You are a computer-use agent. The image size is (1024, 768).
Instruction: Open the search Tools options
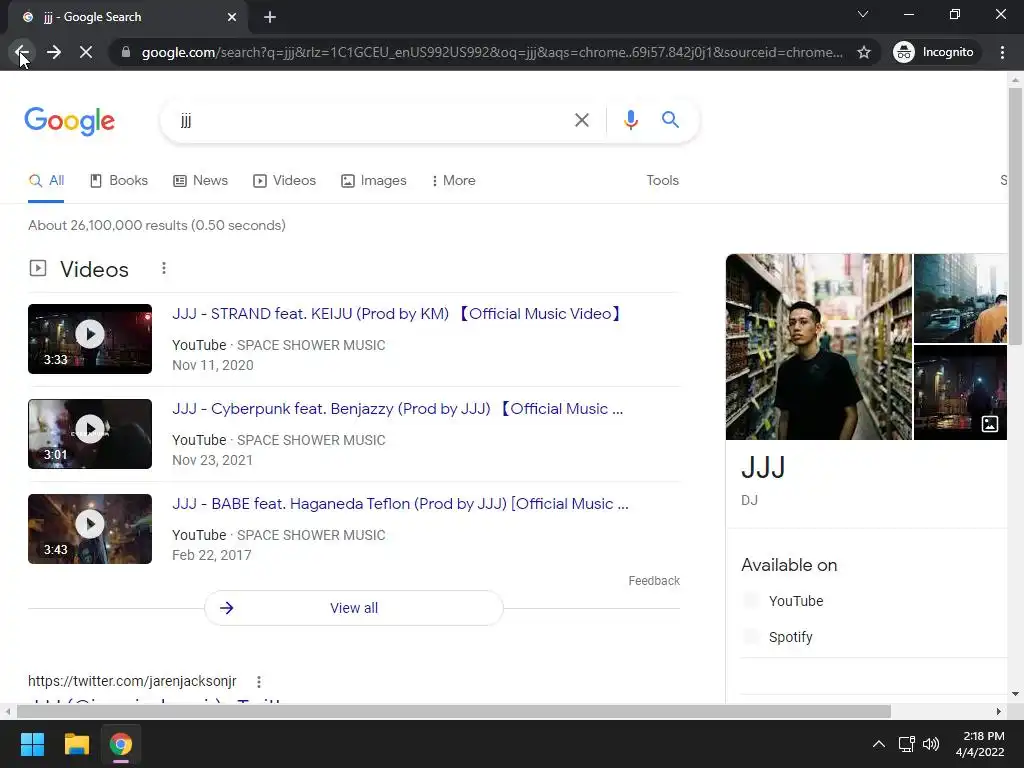[x=662, y=181]
